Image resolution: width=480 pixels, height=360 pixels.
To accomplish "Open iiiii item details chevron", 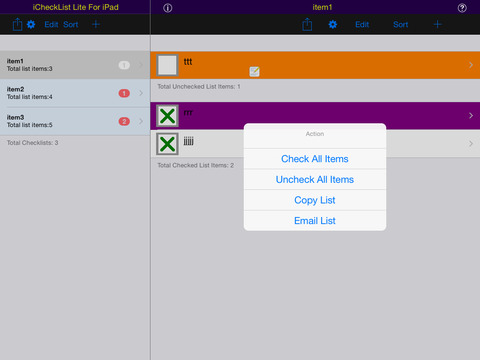I will click(x=471, y=144).
